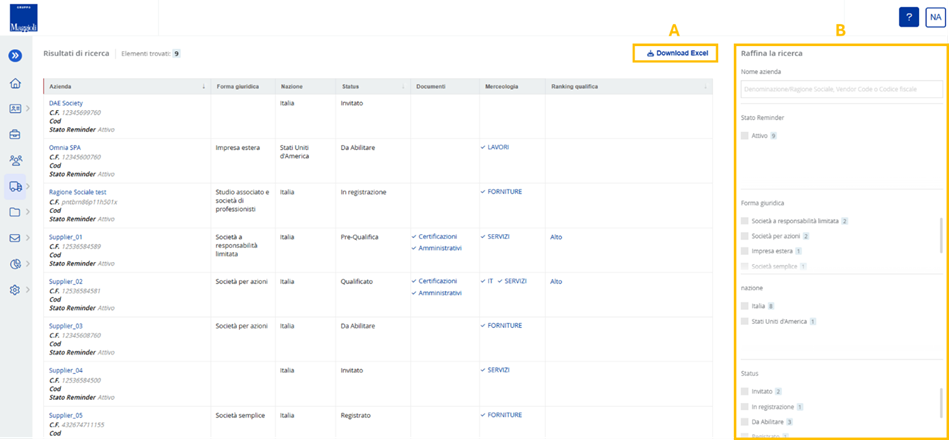Check Impresa estera filter checkbox
The image size is (949, 440).
point(744,251)
